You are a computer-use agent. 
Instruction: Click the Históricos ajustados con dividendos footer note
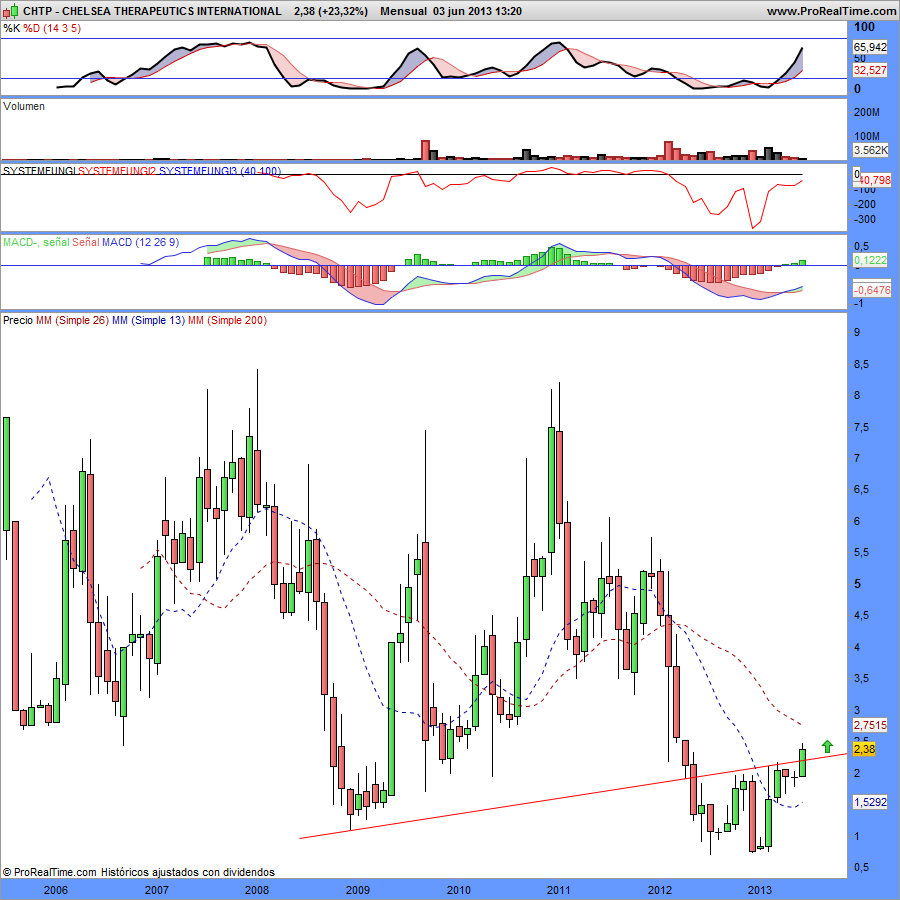[x=188, y=872]
